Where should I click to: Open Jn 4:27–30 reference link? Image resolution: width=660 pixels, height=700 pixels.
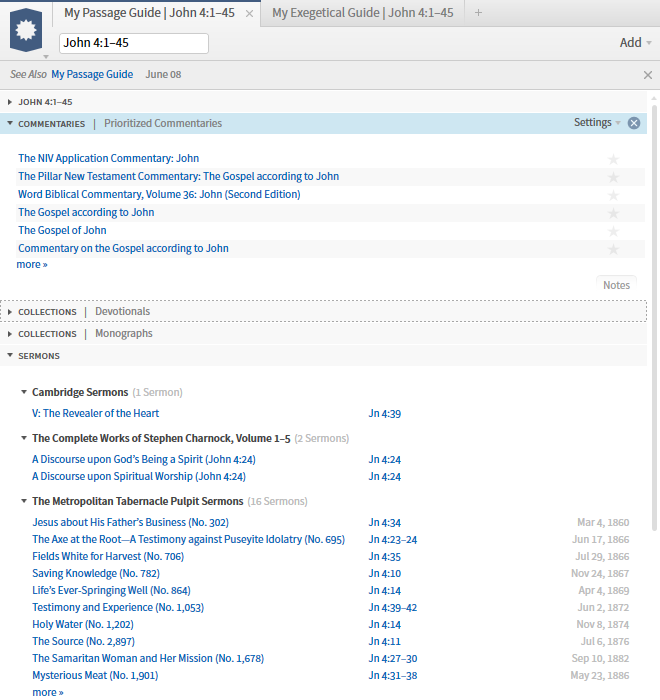(x=393, y=658)
